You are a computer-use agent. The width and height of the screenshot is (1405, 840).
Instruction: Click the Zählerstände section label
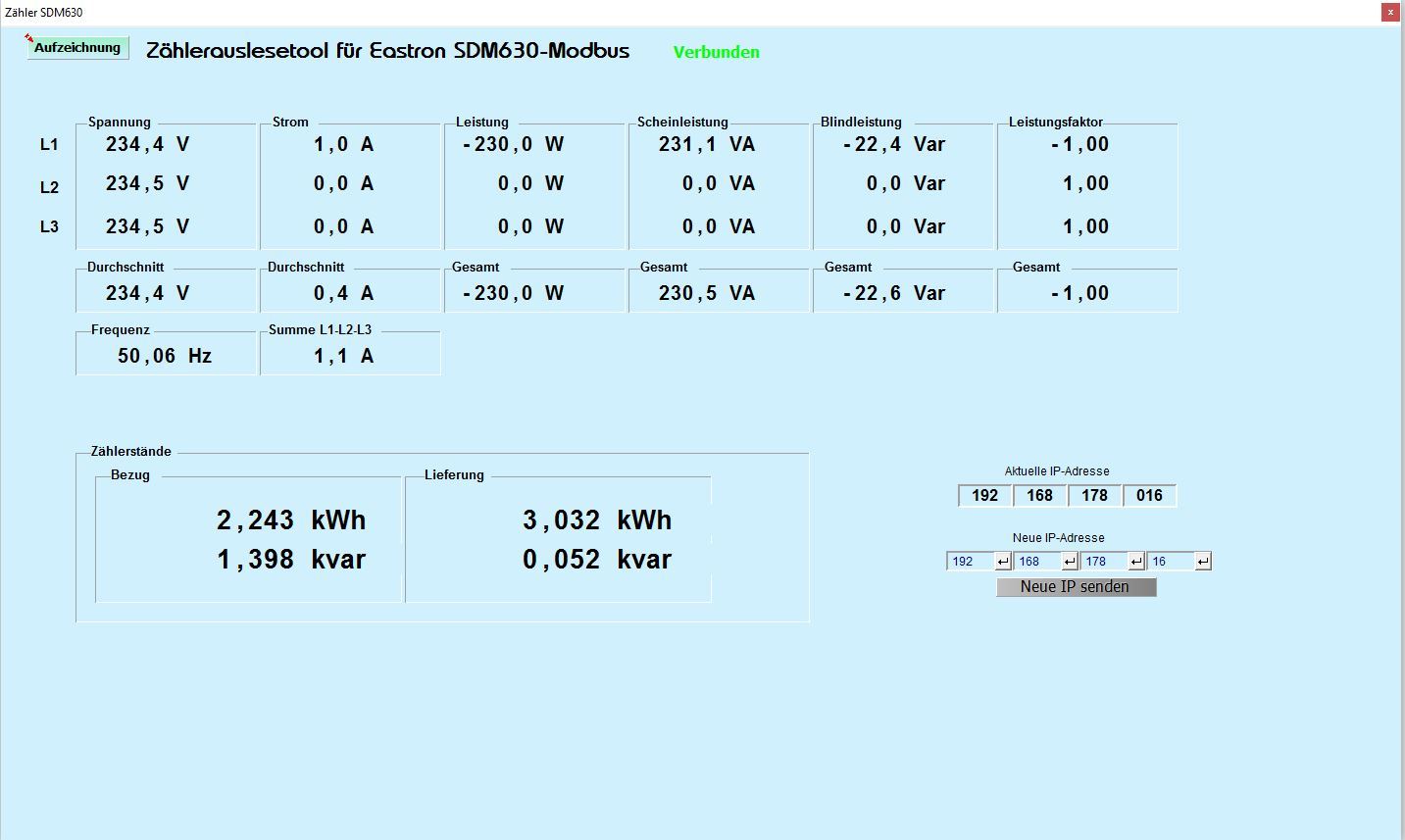pyautogui.click(x=131, y=452)
